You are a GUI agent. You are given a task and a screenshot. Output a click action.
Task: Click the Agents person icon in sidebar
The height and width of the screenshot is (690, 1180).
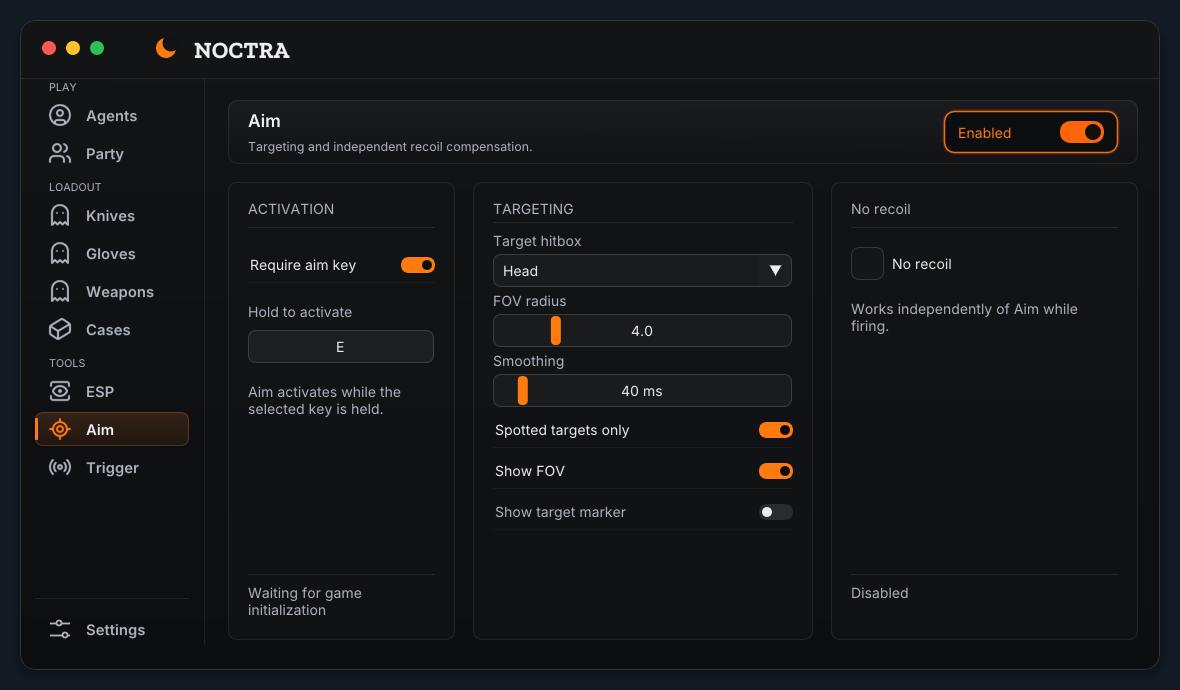coord(60,115)
